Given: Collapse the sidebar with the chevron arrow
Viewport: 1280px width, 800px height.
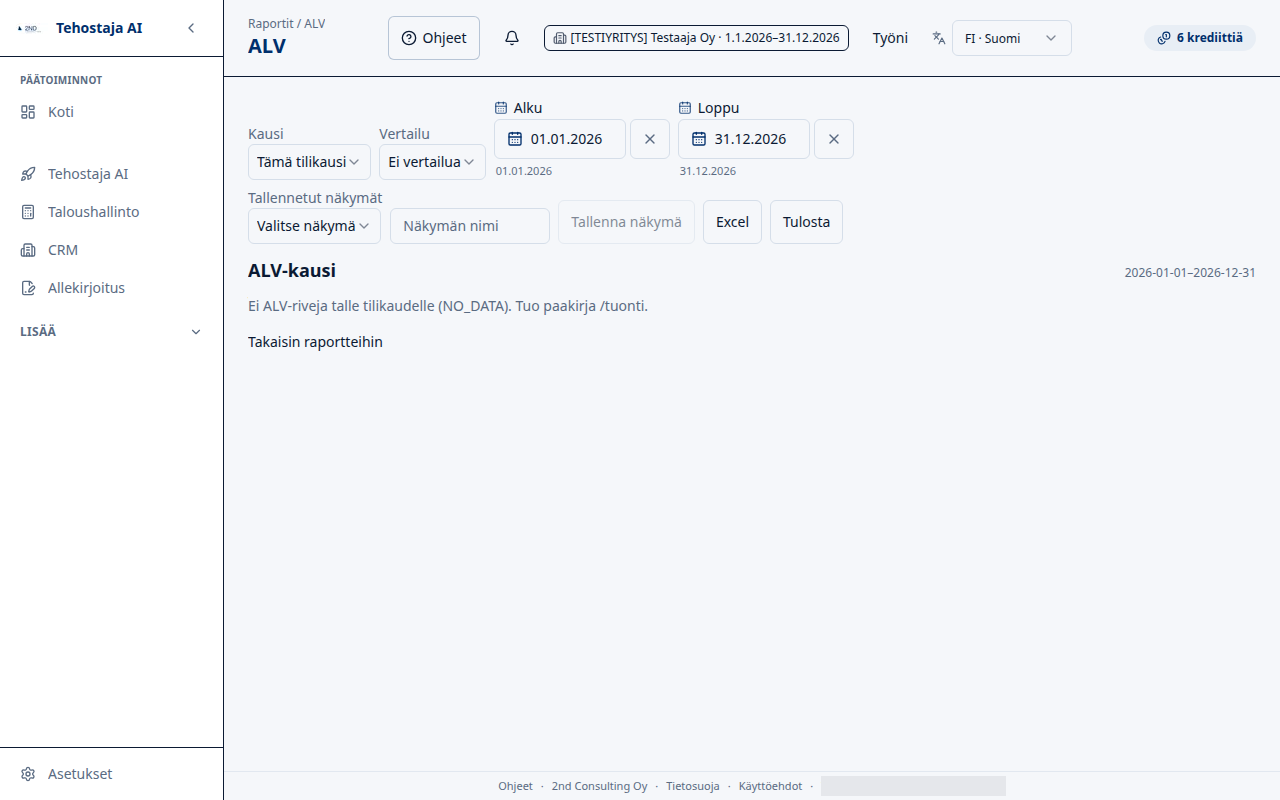Looking at the screenshot, I should tap(191, 28).
